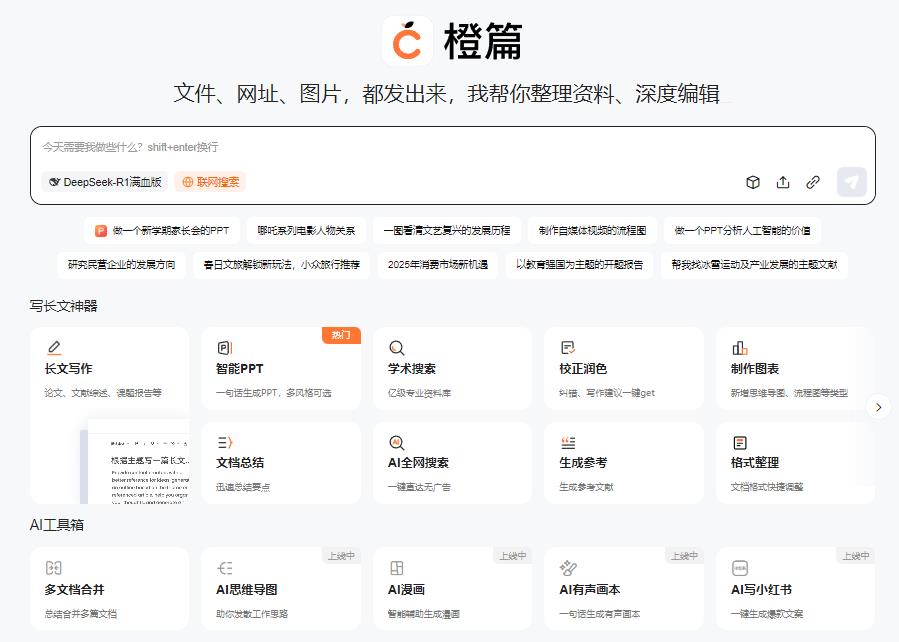Select suggestion 春日文旅解锁新玩法

tap(282, 264)
